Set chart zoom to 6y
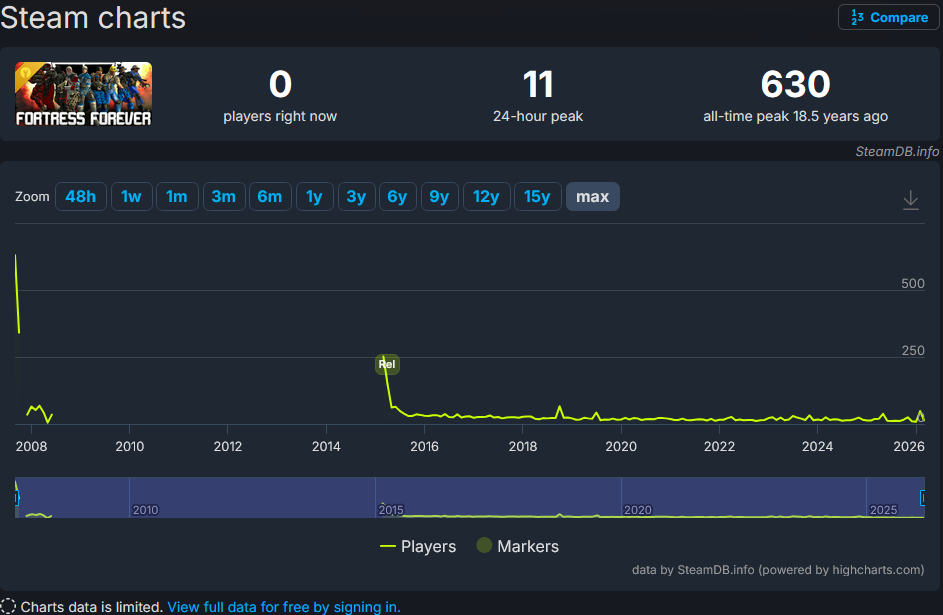The image size is (943, 615). click(x=398, y=197)
